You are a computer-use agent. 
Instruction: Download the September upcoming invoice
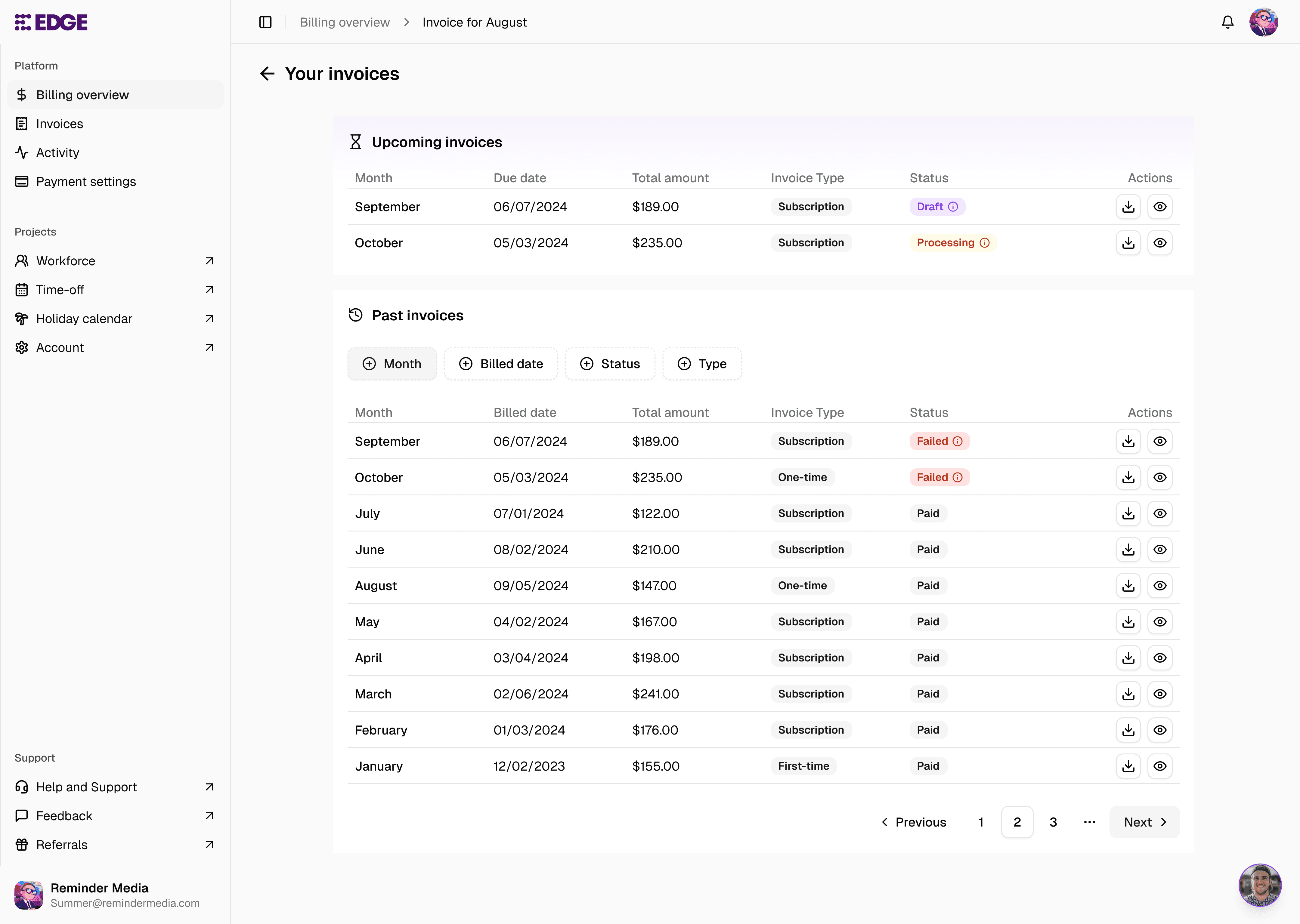click(x=1128, y=207)
